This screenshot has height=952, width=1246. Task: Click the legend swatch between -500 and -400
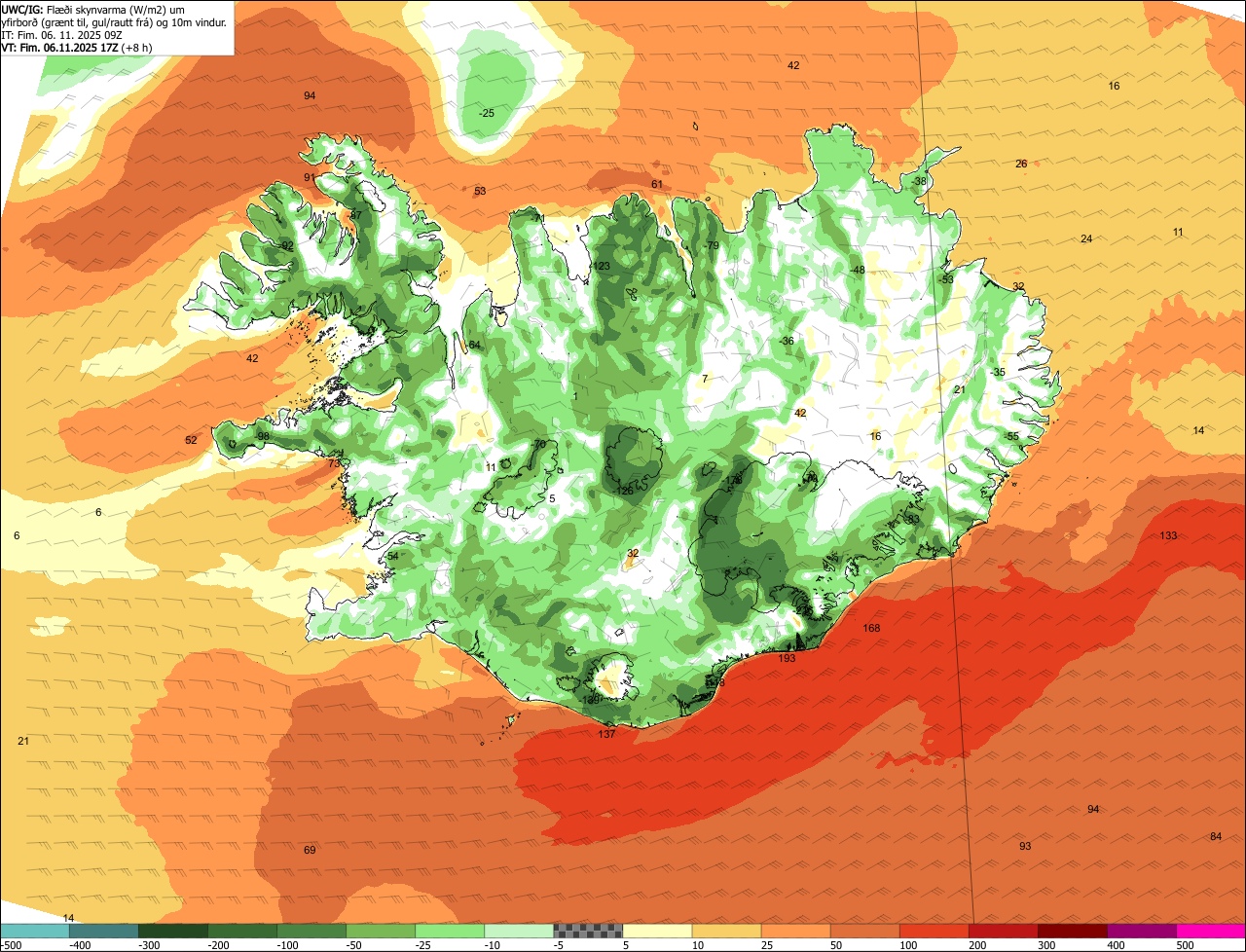pyautogui.click(x=34, y=931)
